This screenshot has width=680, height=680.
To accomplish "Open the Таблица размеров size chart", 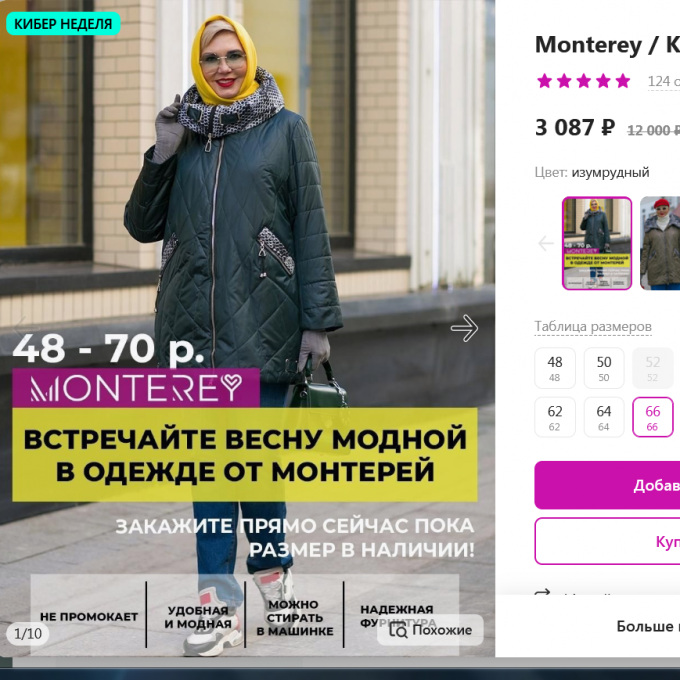I will click(x=593, y=327).
